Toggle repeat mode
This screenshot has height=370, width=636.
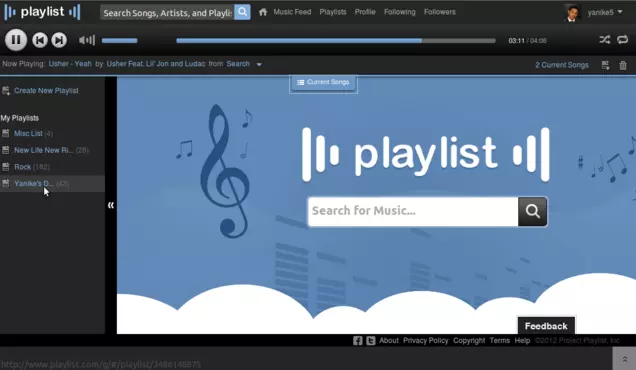[623, 40]
